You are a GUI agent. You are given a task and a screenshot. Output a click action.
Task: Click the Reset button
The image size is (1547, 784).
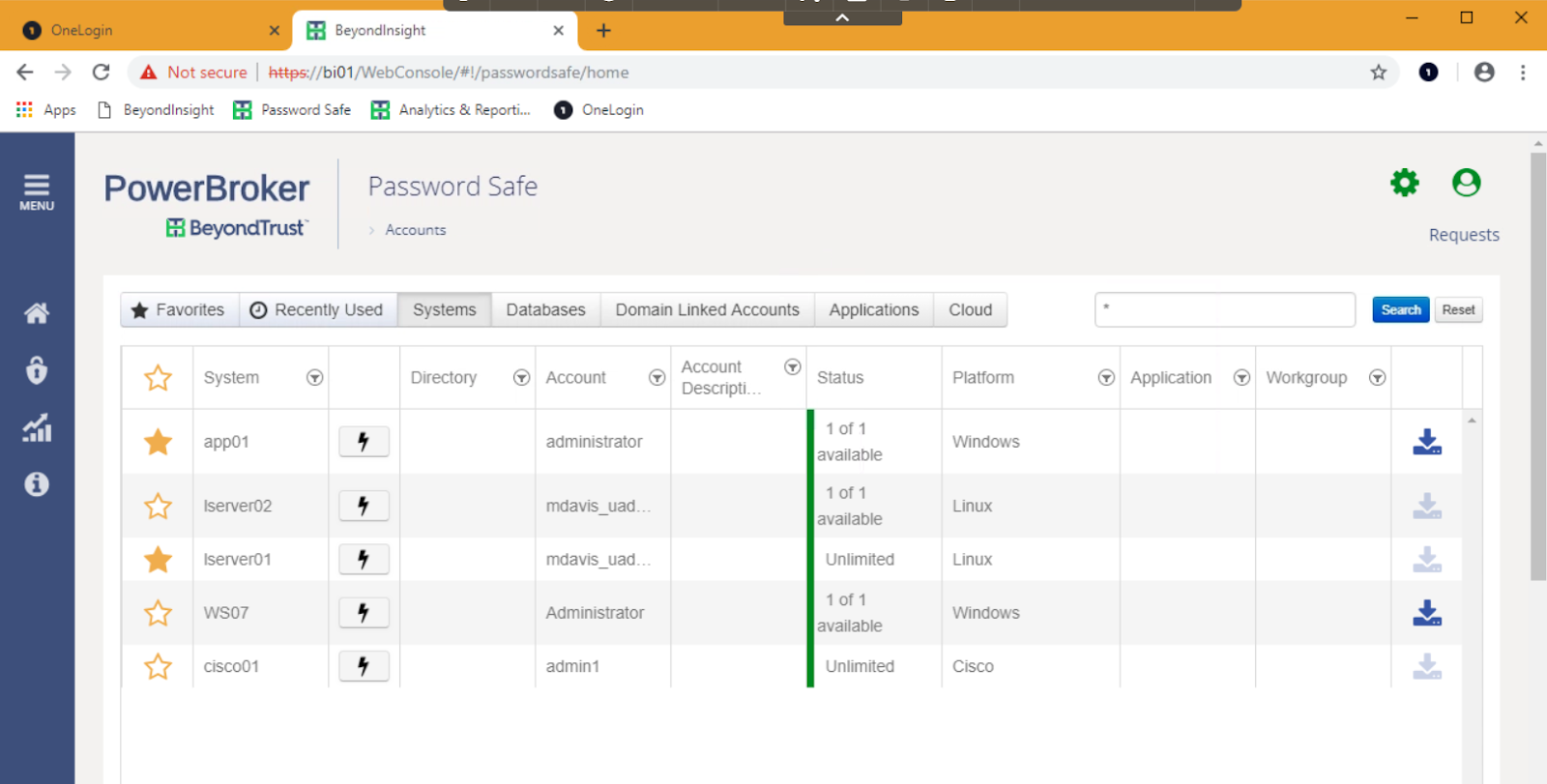(1458, 310)
